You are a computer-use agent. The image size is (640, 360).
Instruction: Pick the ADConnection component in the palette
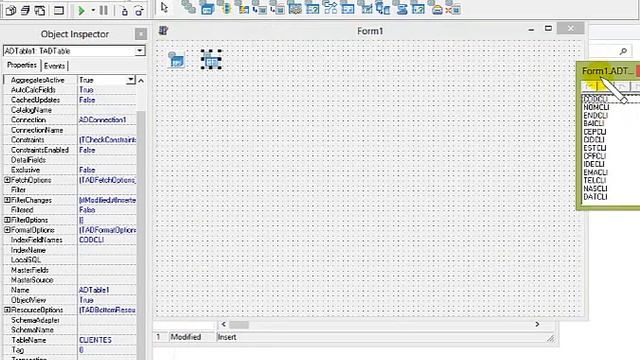tap(207, 7)
